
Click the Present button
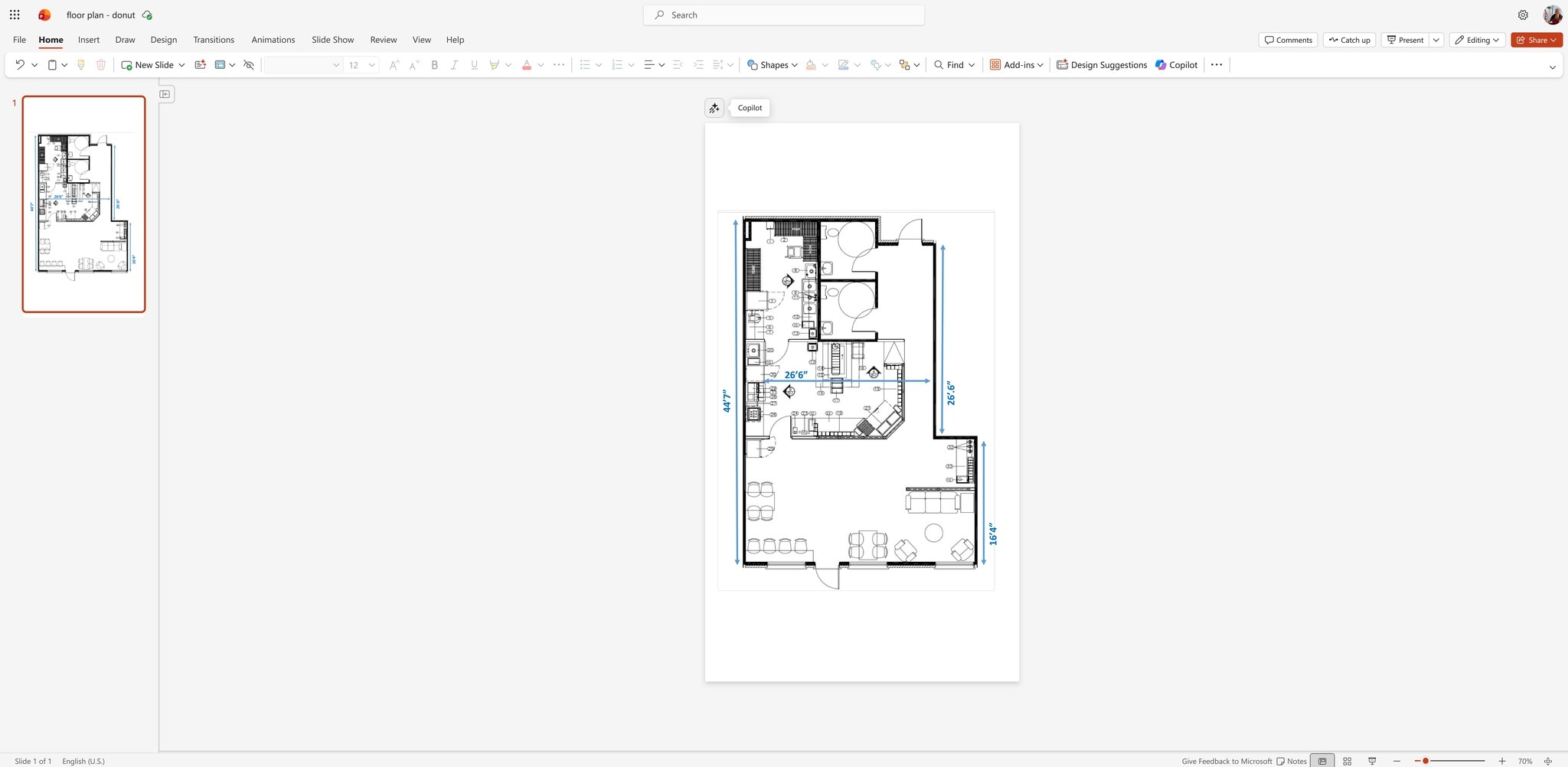point(1407,39)
